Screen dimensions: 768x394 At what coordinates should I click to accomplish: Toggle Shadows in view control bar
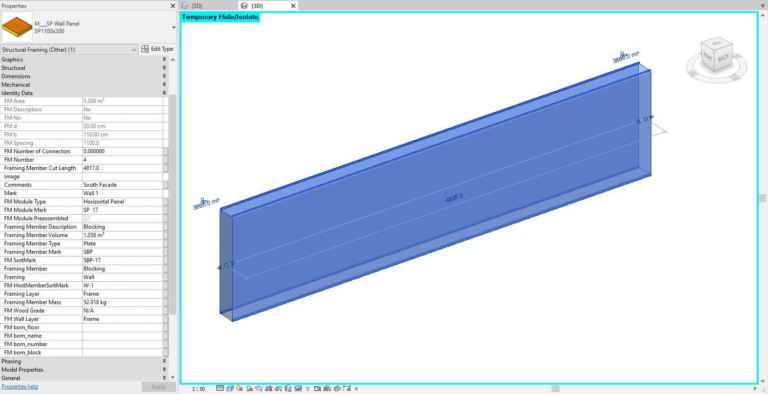tap(249, 389)
